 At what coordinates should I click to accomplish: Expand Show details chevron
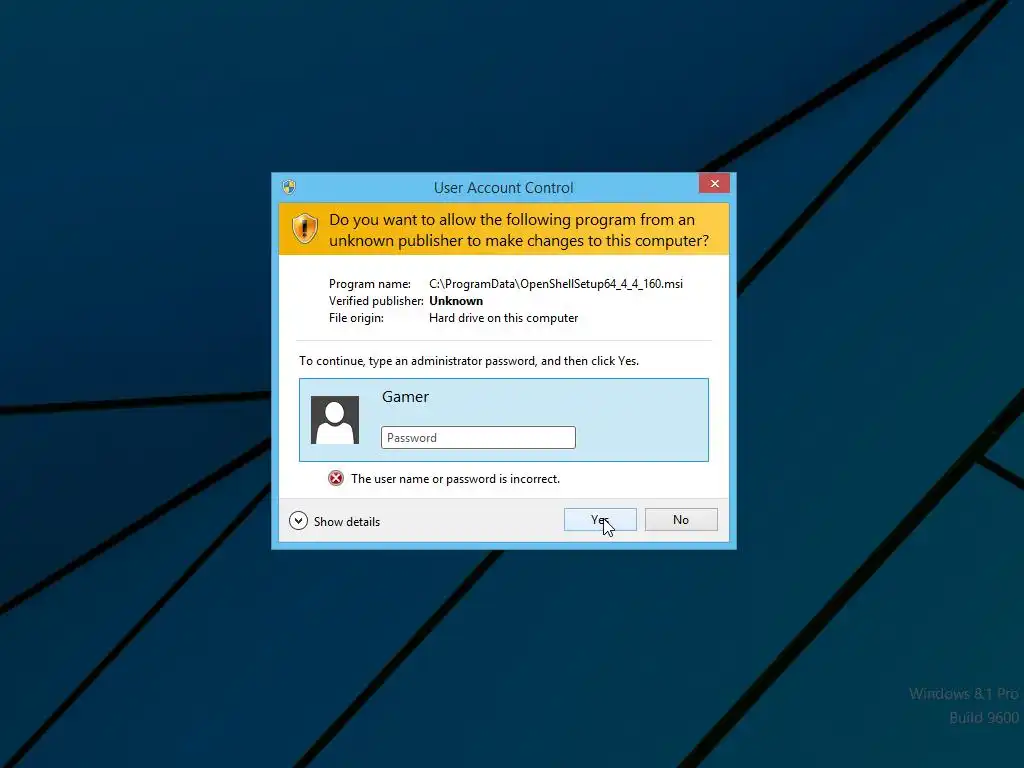click(298, 520)
